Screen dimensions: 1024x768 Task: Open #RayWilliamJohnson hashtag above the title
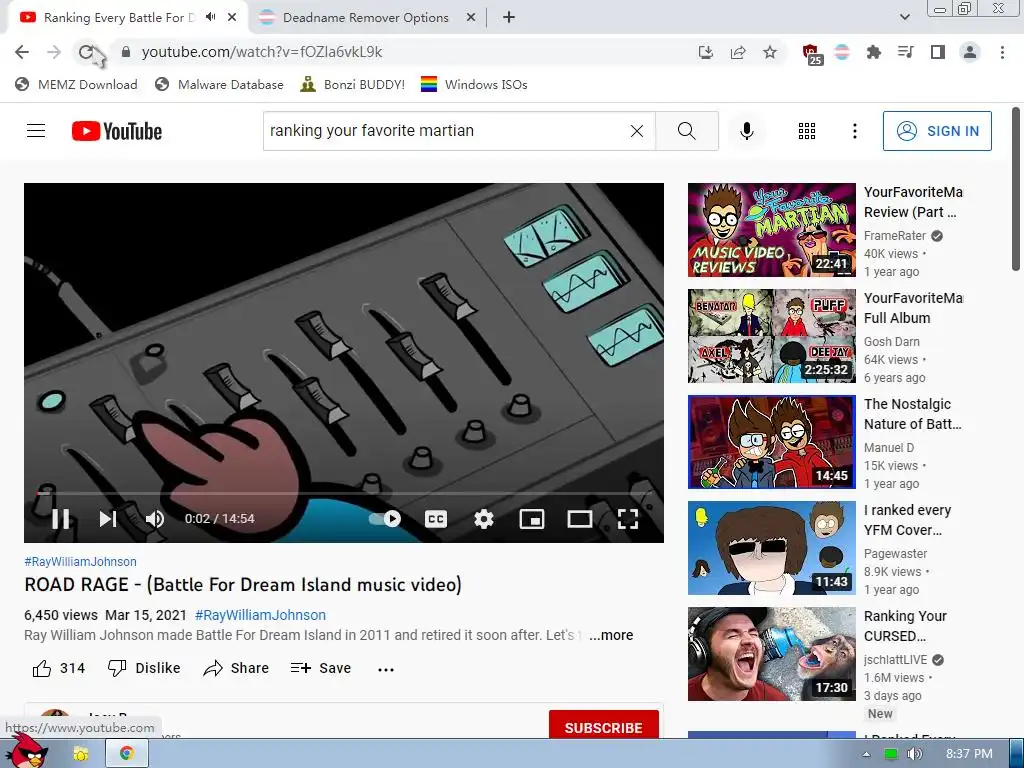click(80, 562)
